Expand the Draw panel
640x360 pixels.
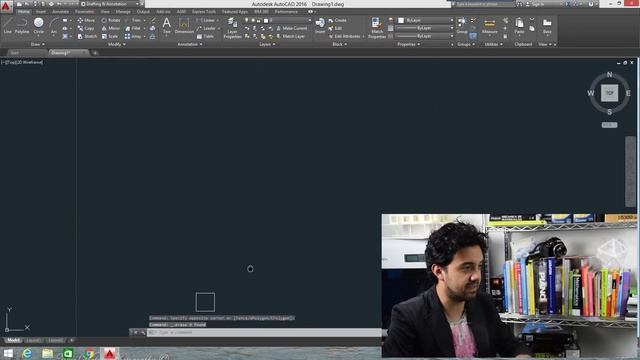[38, 44]
